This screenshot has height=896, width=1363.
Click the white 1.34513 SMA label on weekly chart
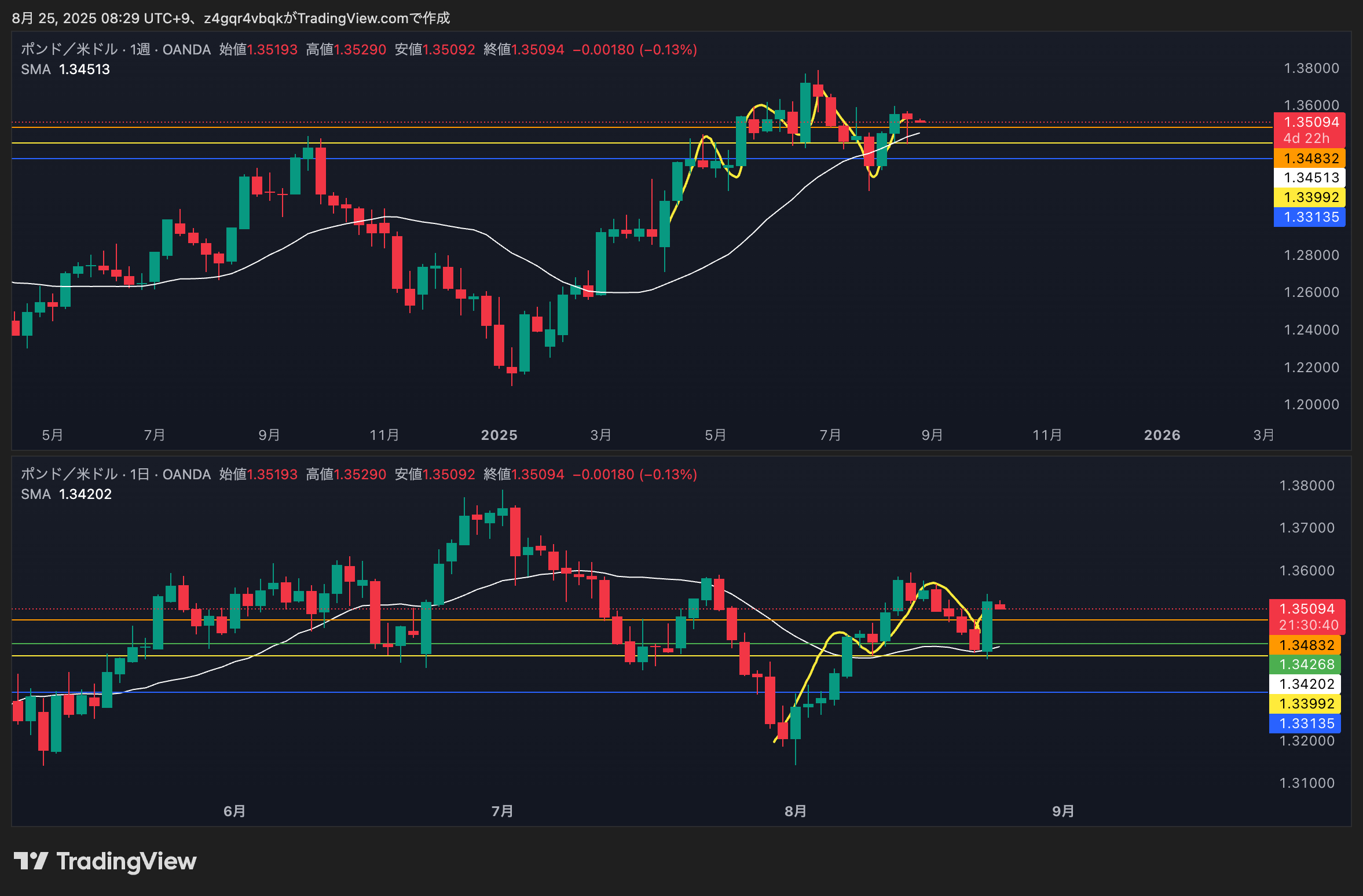(1311, 178)
